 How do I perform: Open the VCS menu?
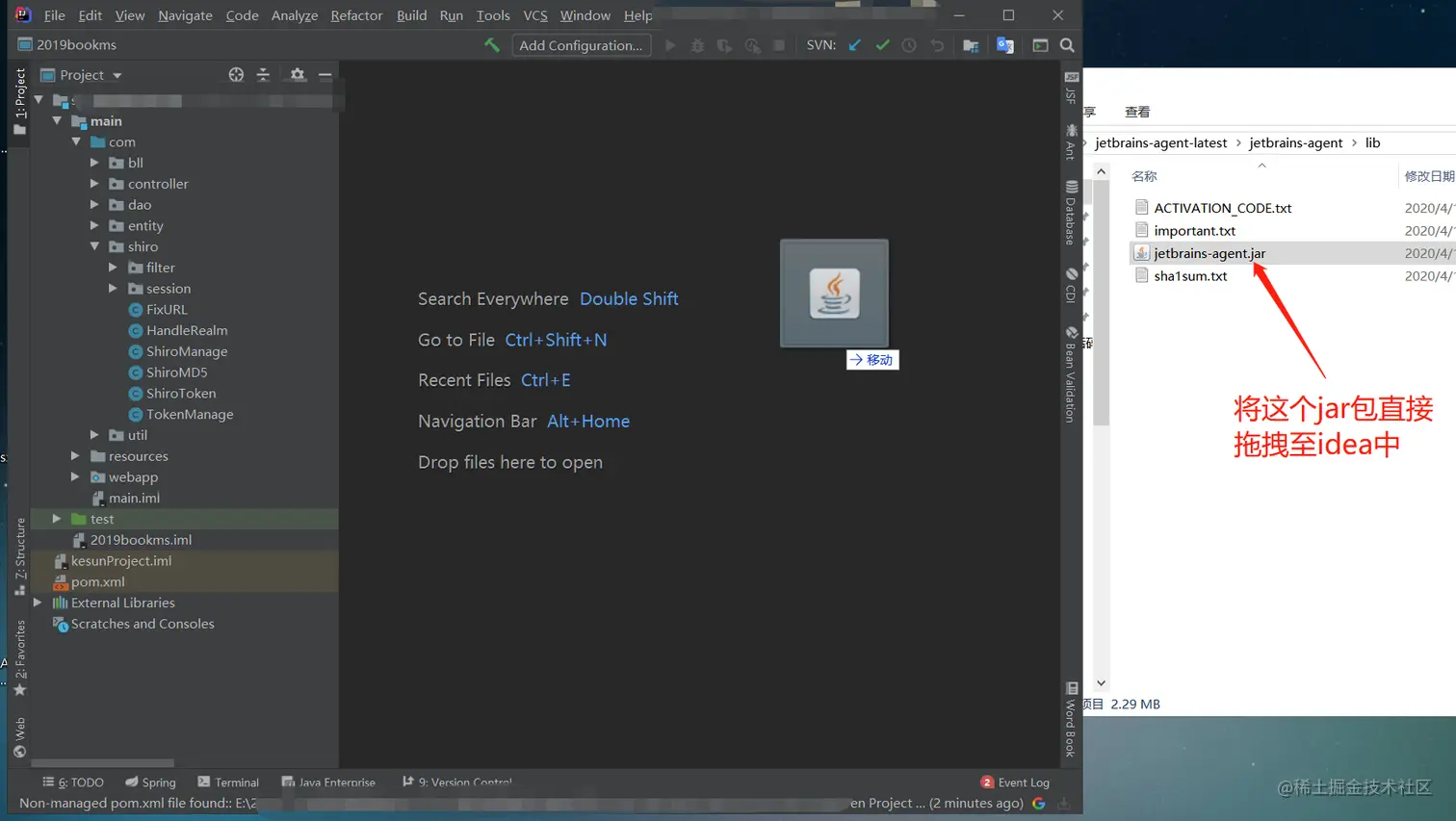click(535, 15)
